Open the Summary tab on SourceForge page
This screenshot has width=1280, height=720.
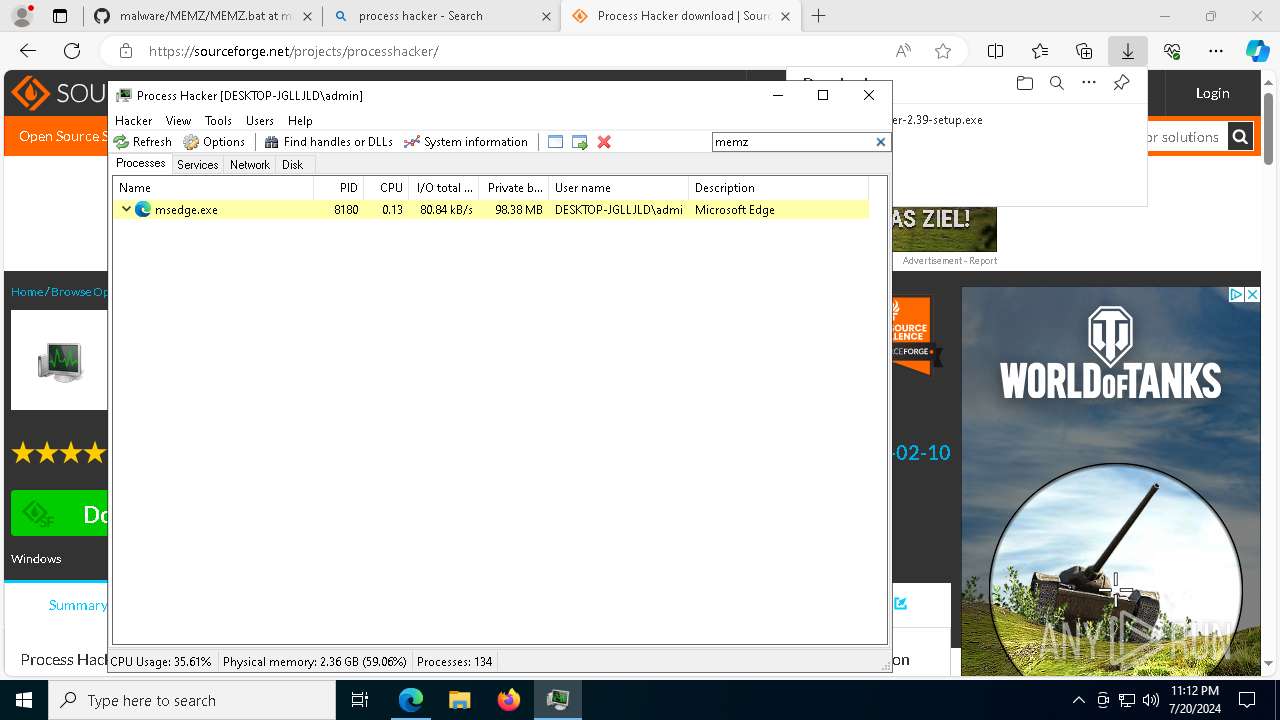pos(77,605)
